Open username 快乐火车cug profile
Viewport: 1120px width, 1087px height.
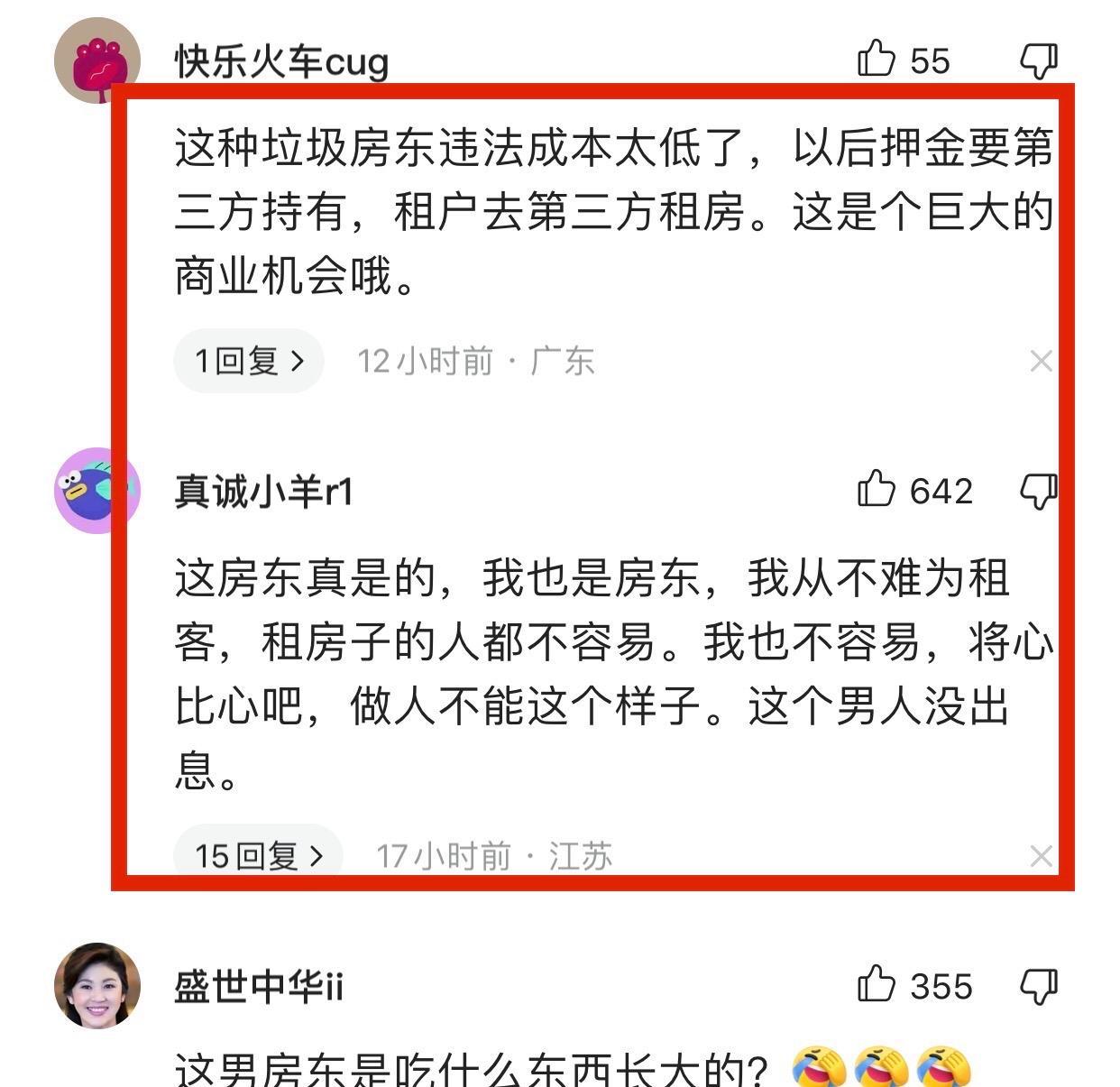point(281,61)
